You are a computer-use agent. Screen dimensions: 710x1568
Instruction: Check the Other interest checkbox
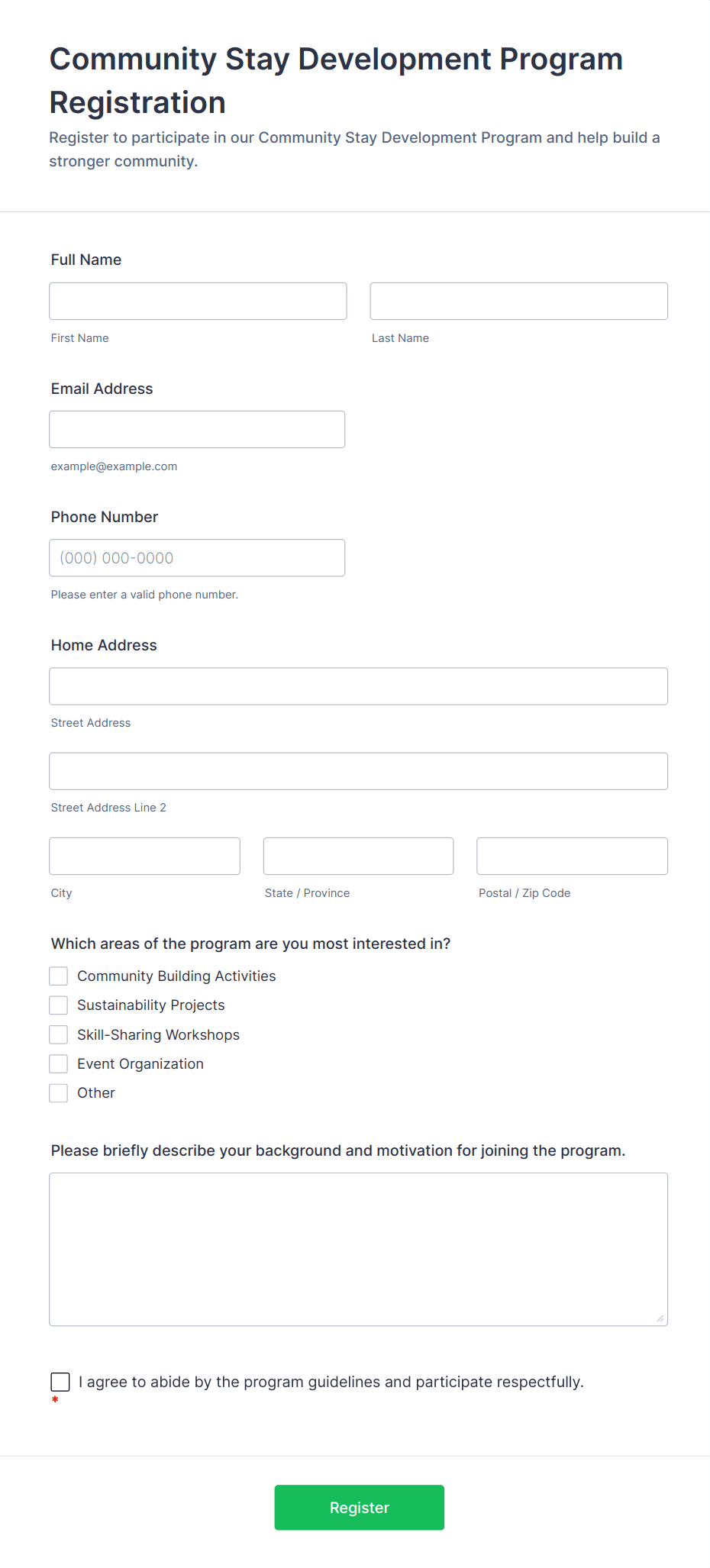(x=59, y=1093)
